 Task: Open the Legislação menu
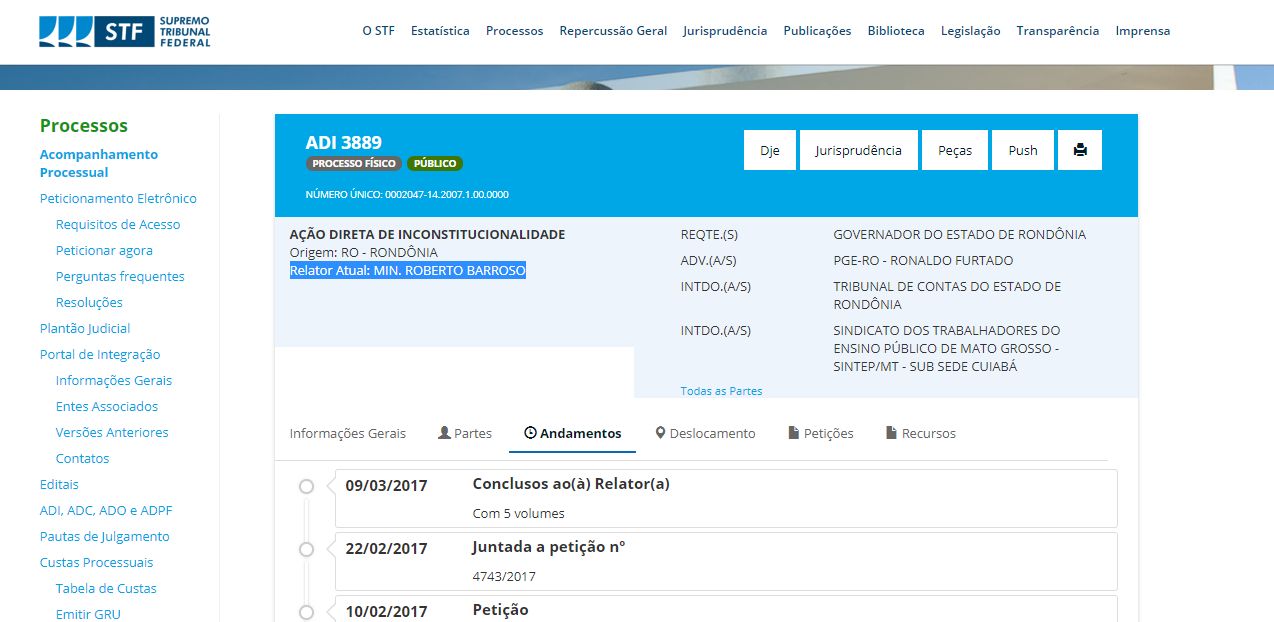(970, 31)
